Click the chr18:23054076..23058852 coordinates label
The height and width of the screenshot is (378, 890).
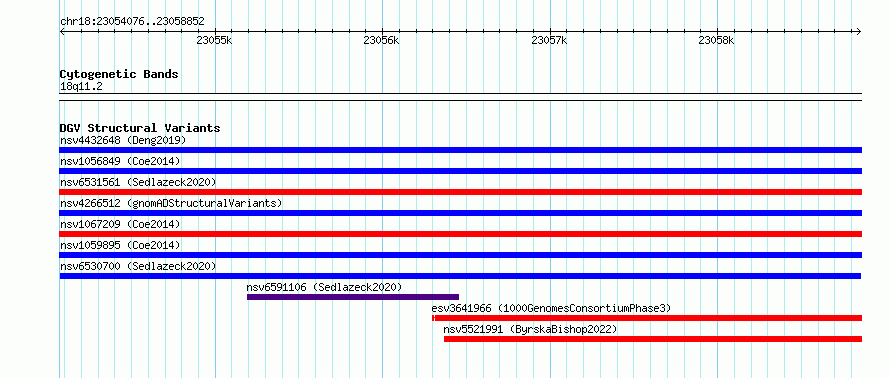pos(132,22)
